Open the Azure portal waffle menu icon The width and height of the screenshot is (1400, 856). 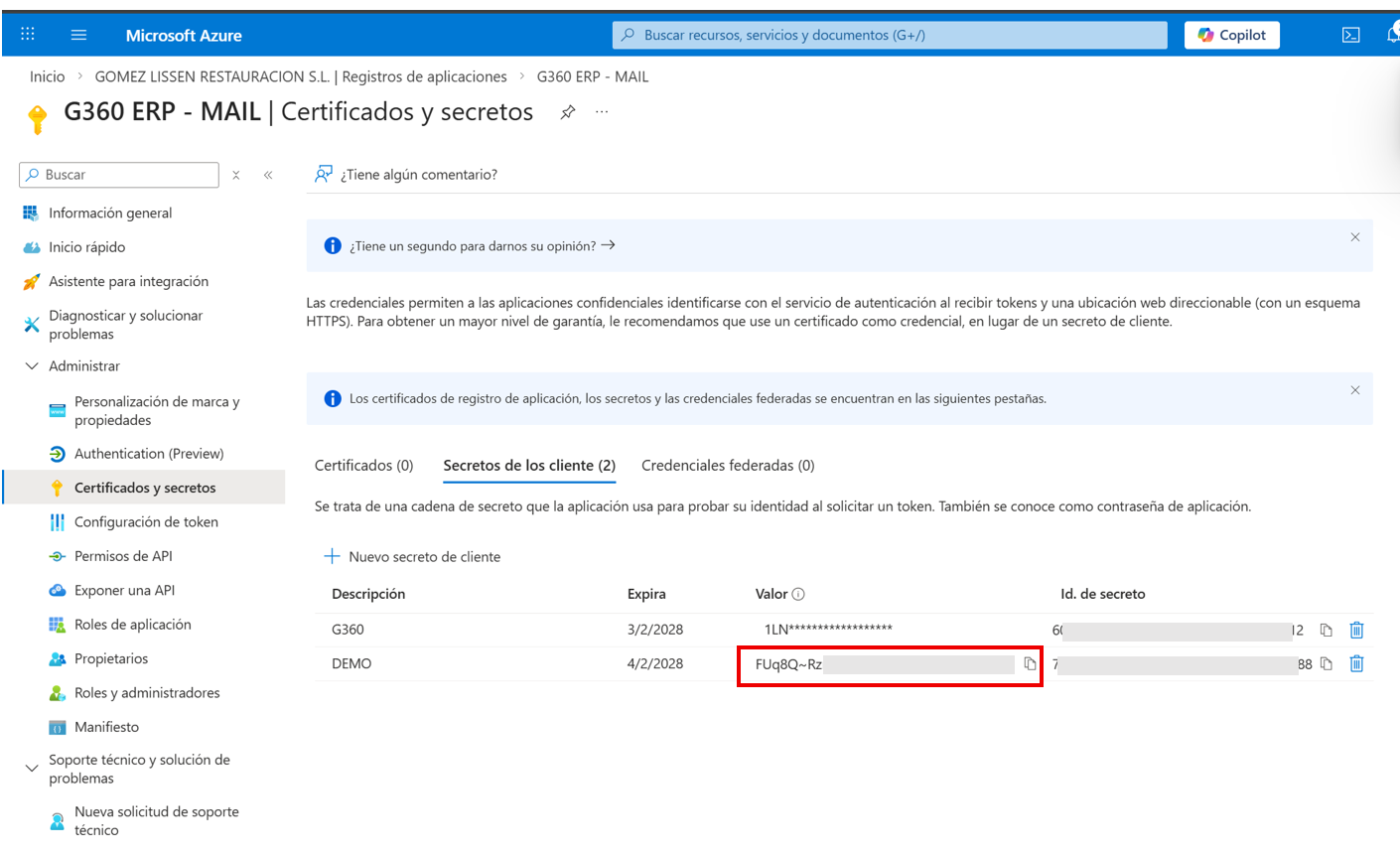pyautogui.click(x=28, y=35)
